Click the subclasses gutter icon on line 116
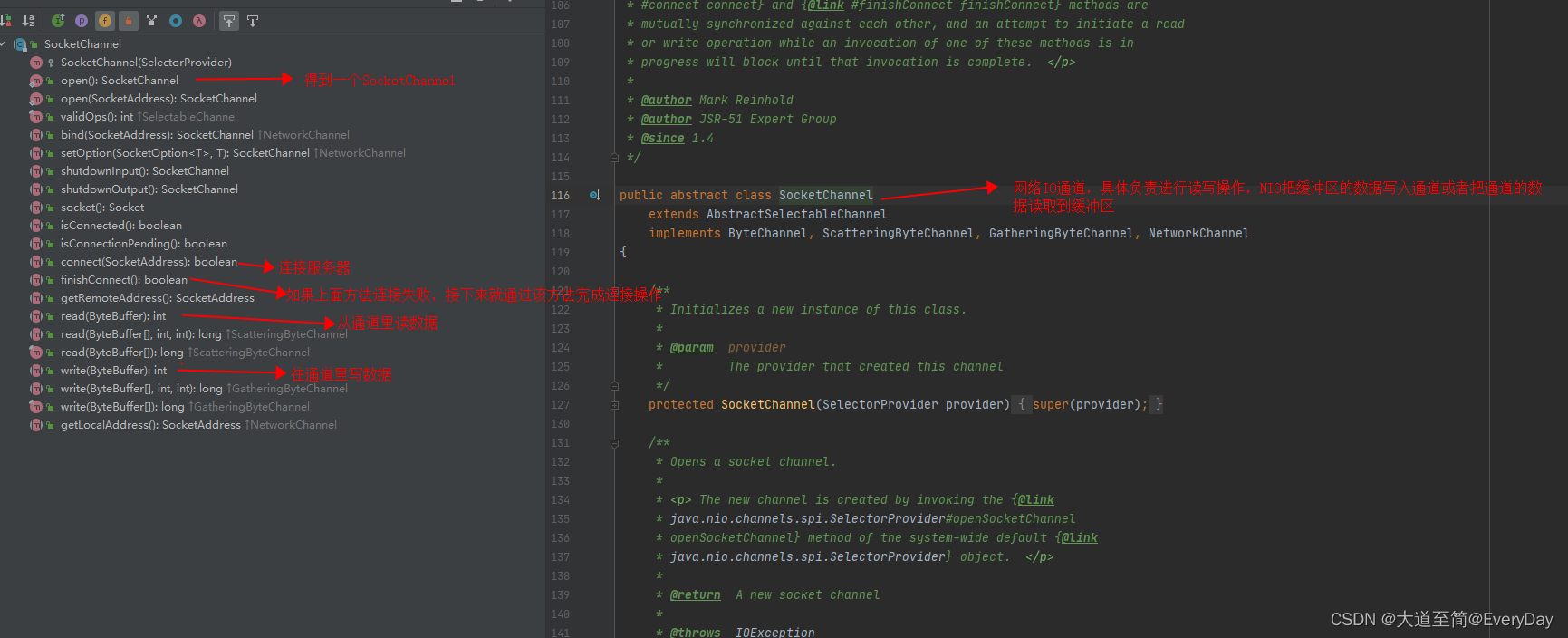The image size is (1568, 638). pos(595,195)
